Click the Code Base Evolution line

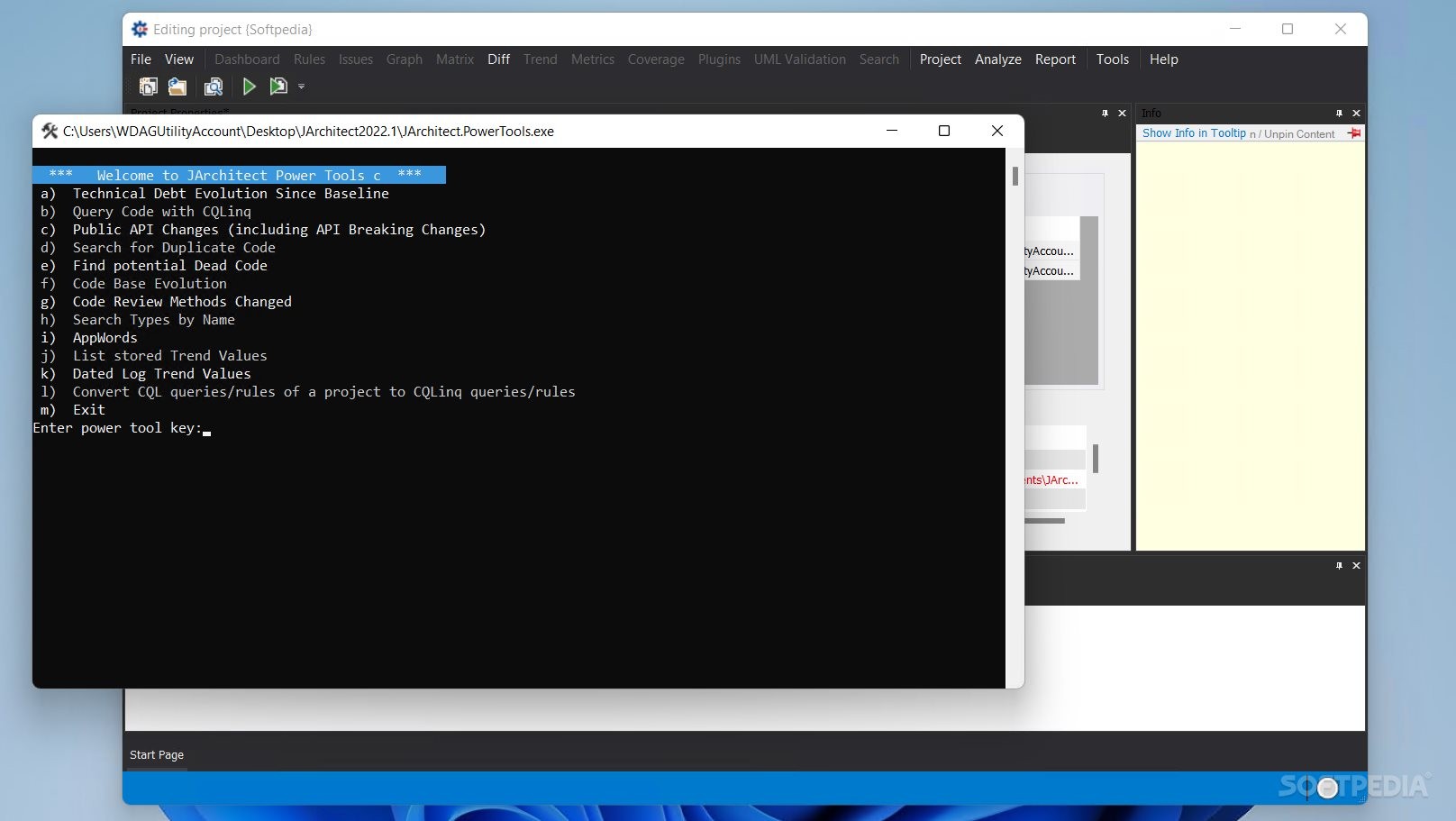pos(133,284)
